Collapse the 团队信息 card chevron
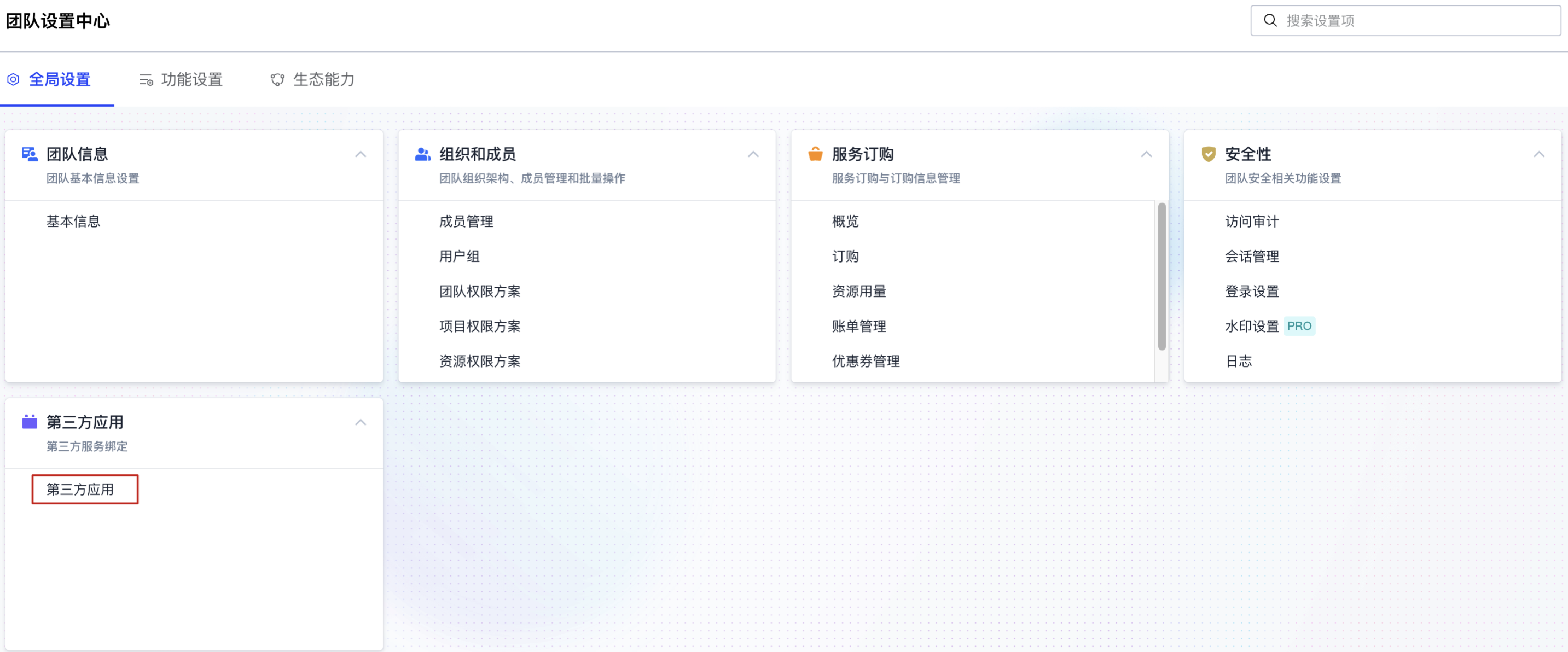 [x=361, y=155]
